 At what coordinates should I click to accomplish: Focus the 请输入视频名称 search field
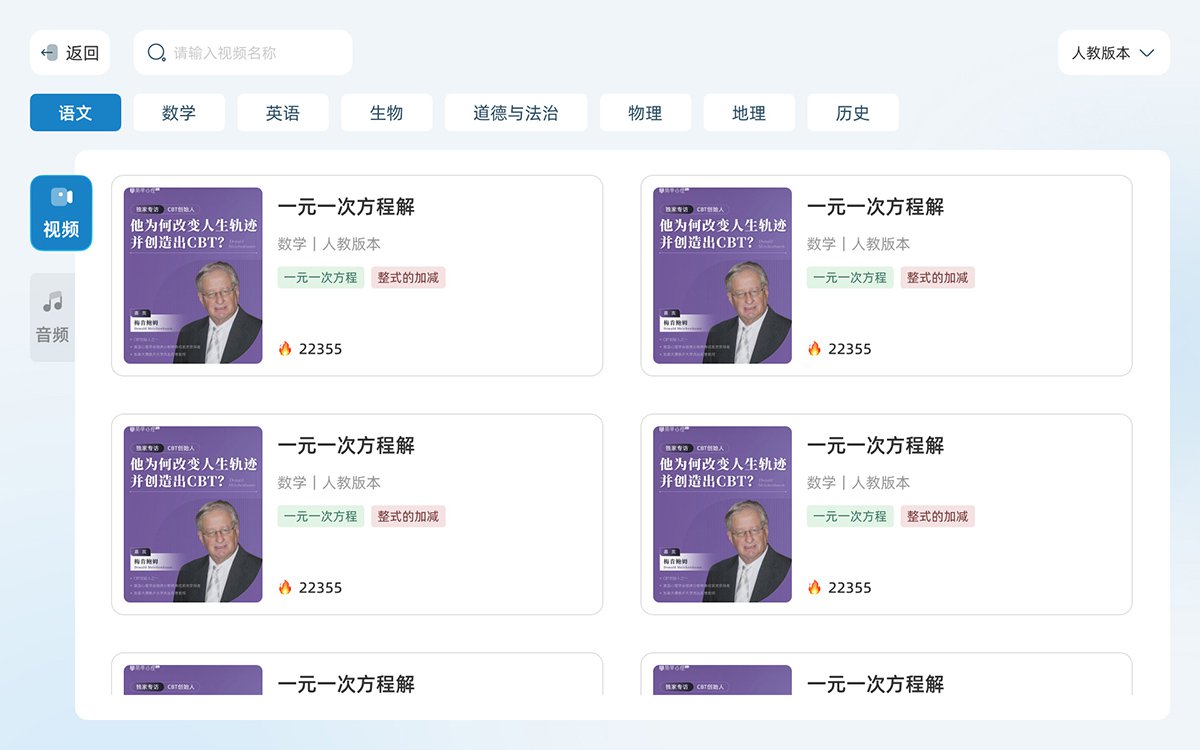pyautogui.click(x=243, y=53)
